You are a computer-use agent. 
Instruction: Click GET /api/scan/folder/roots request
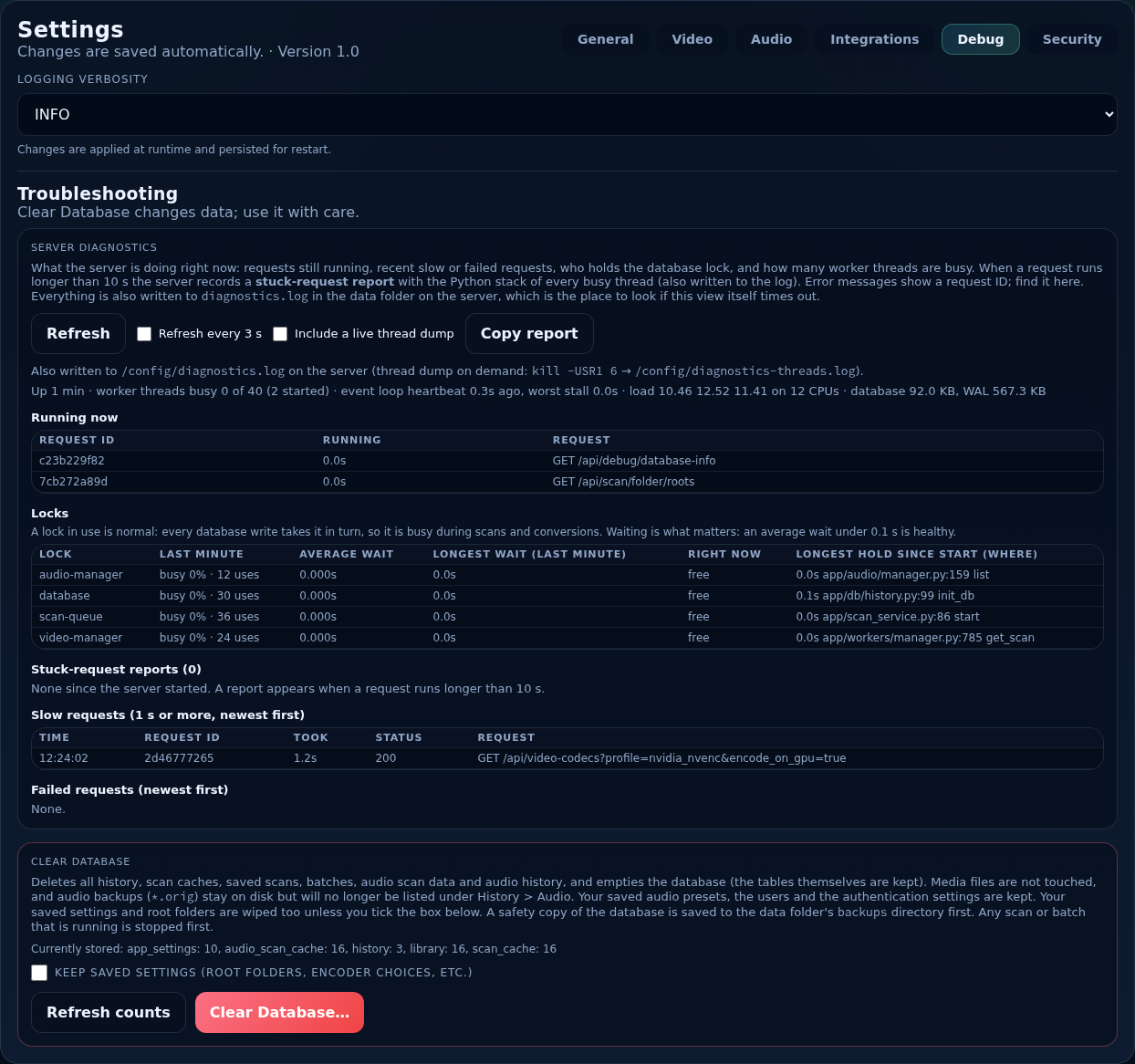click(x=623, y=482)
